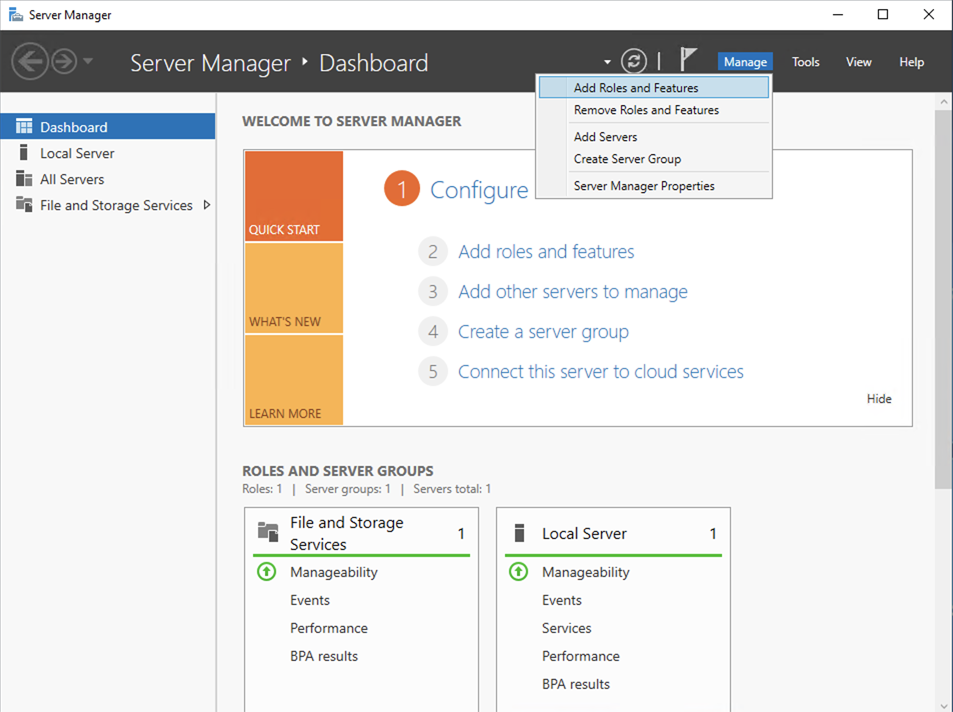This screenshot has width=953, height=712.
Task: Select Dashboard in the navigation pane
Action: (108, 126)
